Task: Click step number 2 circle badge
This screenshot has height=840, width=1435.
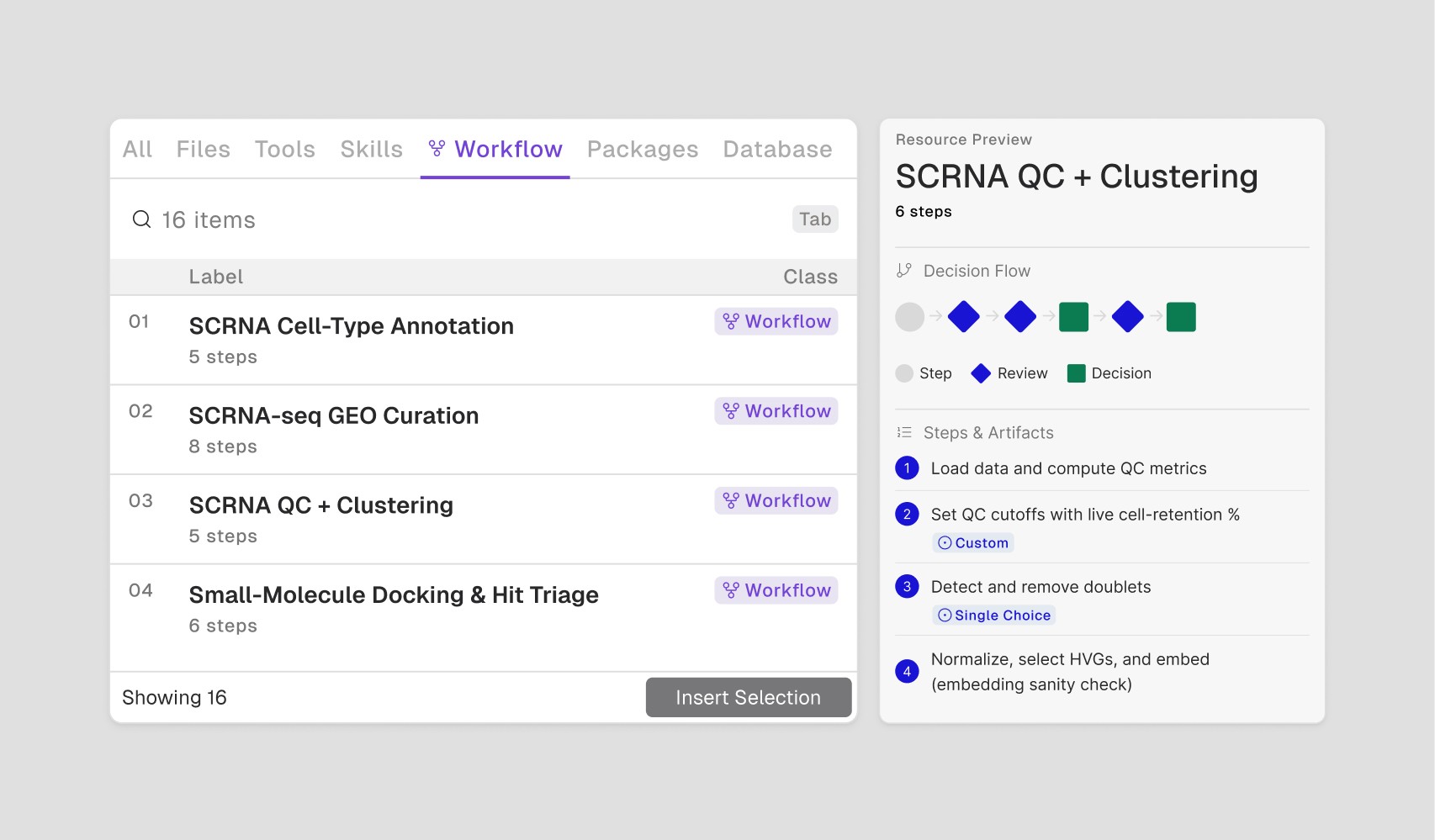Action: click(x=907, y=514)
